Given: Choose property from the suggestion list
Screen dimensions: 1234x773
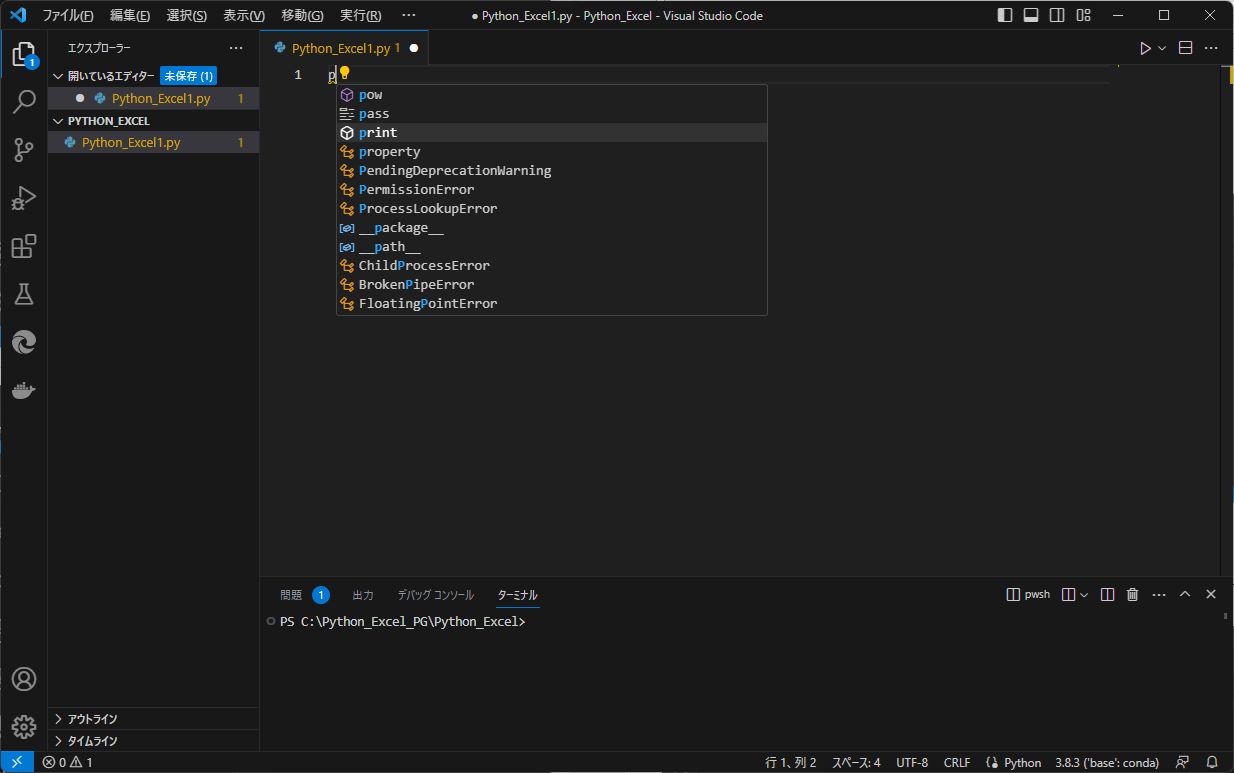Looking at the screenshot, I should click(552, 152).
